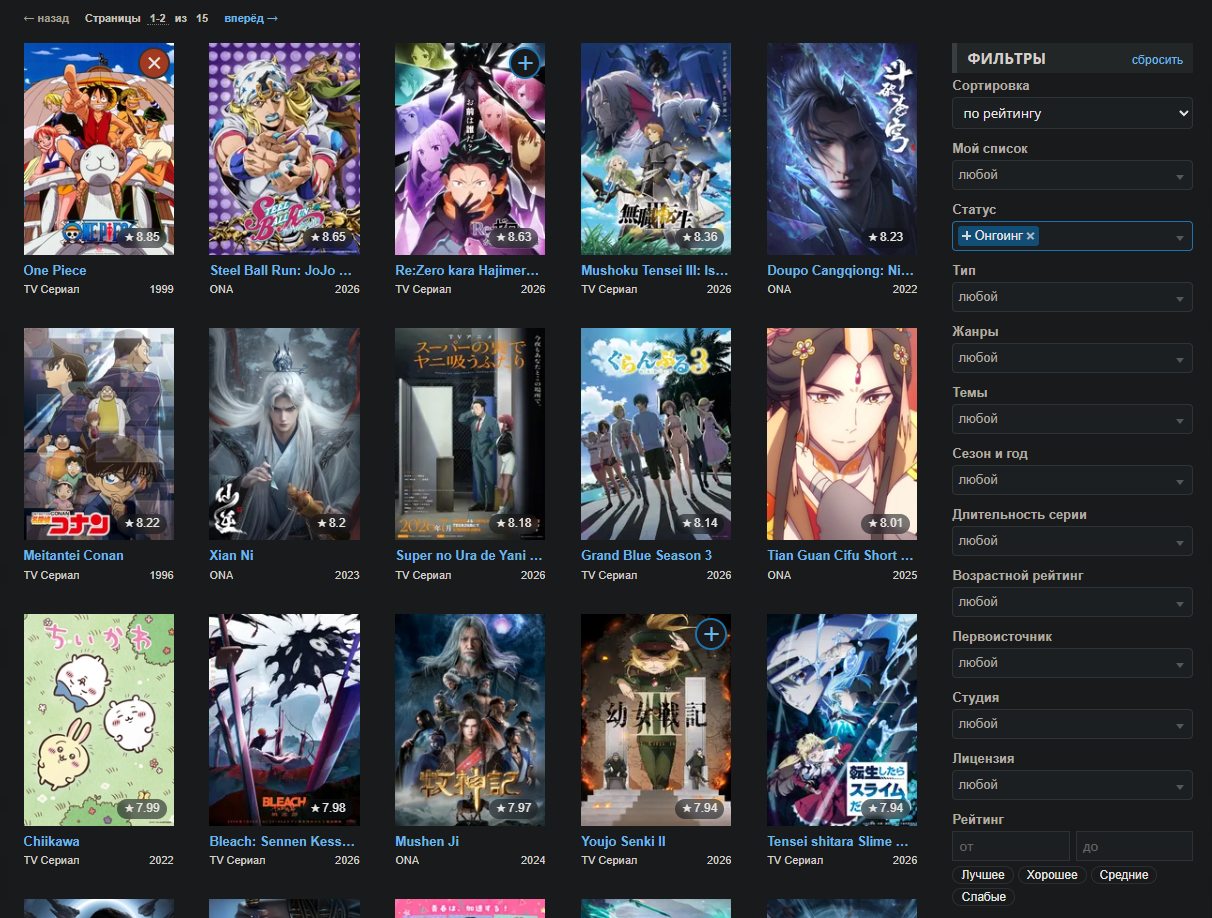1212x918 pixels.
Task: Go back with the назад link
Action: 46,18
